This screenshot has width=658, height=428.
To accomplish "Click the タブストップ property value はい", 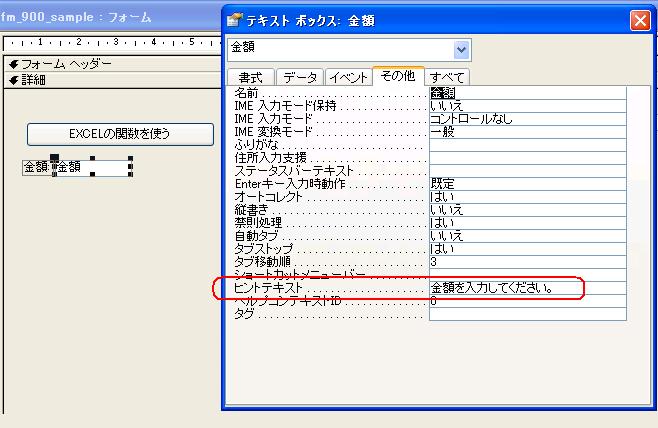I will (x=527, y=249).
